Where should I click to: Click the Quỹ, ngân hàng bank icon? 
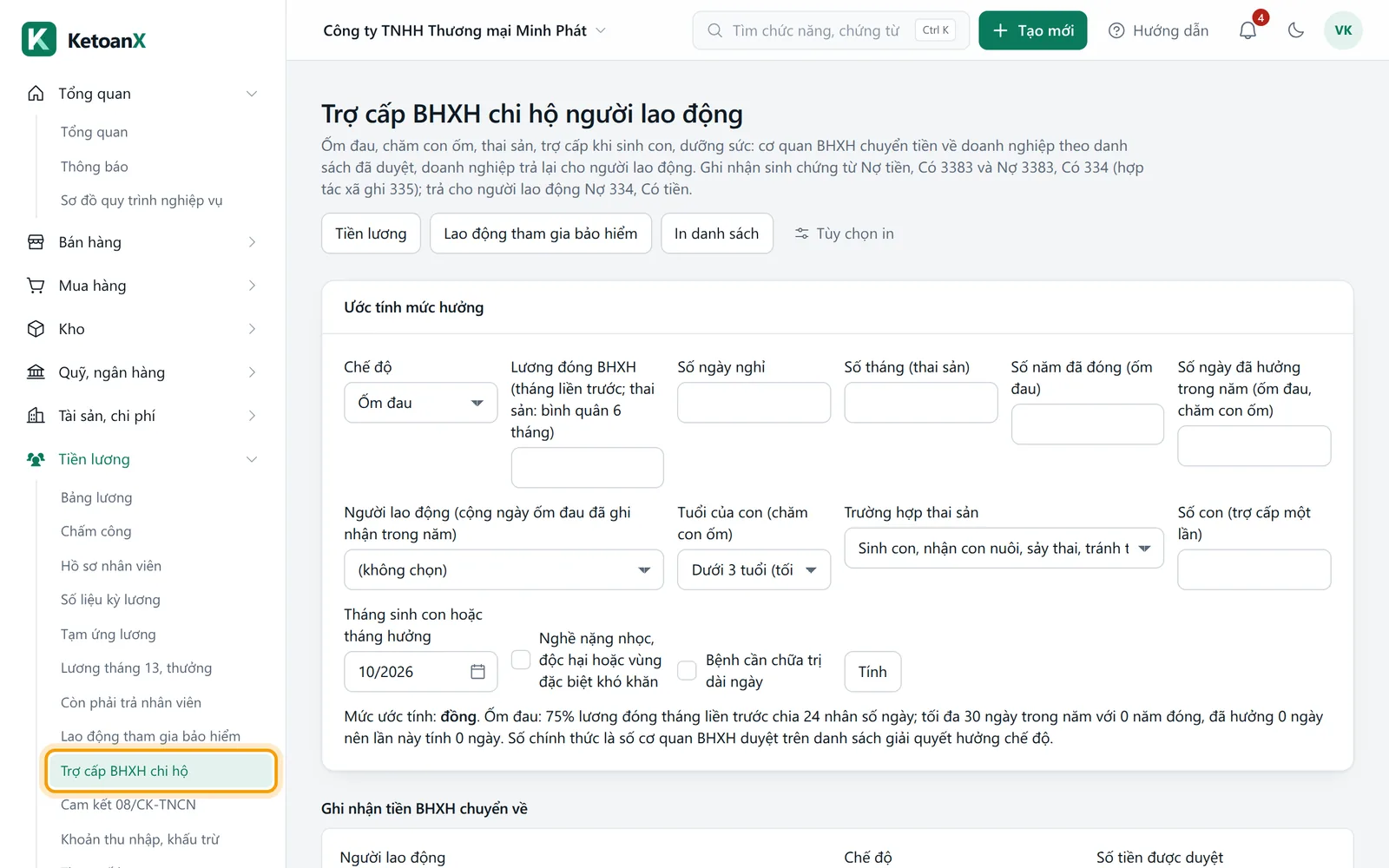pos(36,372)
